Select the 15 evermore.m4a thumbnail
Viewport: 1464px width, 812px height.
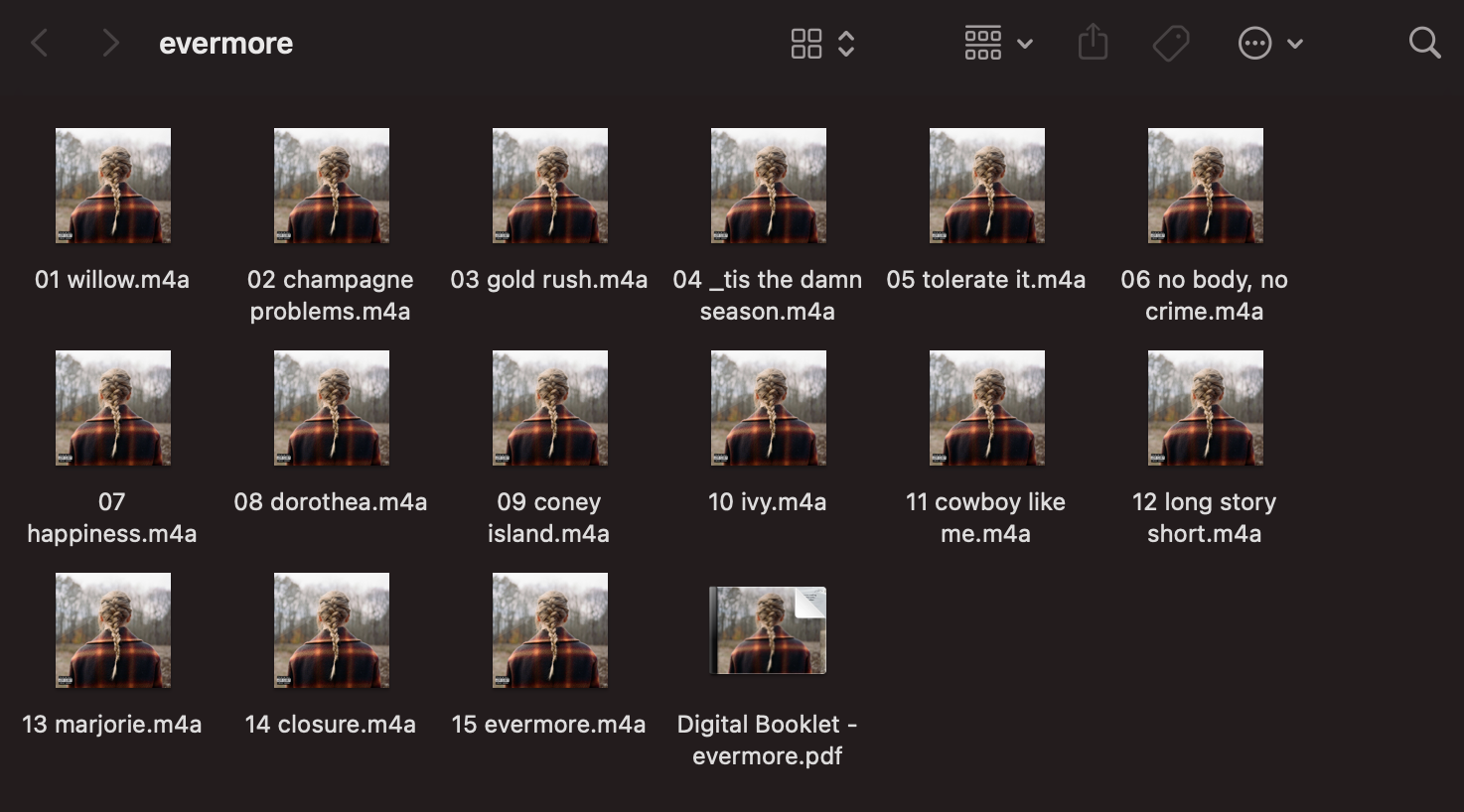(x=550, y=630)
